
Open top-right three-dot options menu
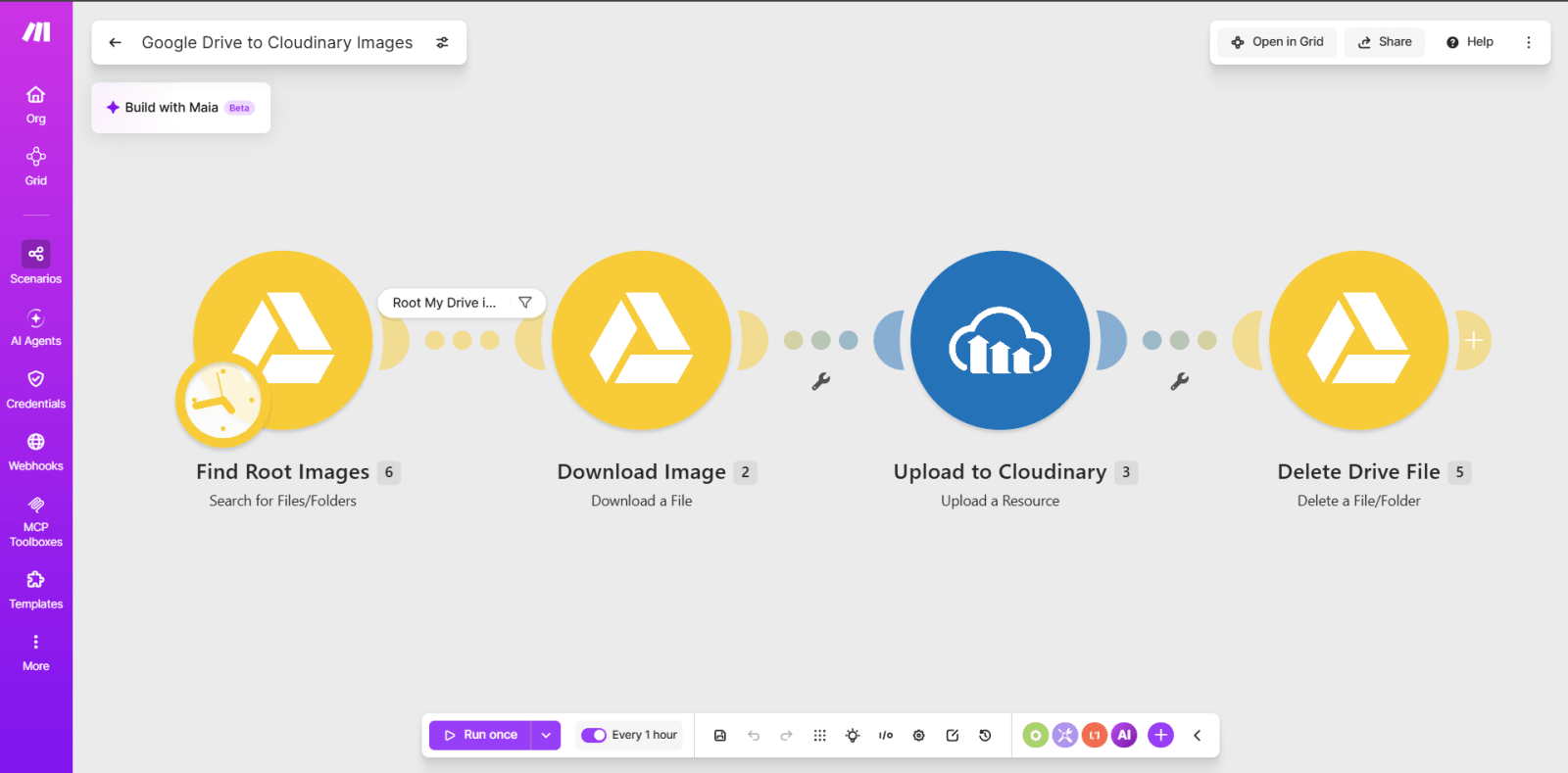(x=1528, y=42)
